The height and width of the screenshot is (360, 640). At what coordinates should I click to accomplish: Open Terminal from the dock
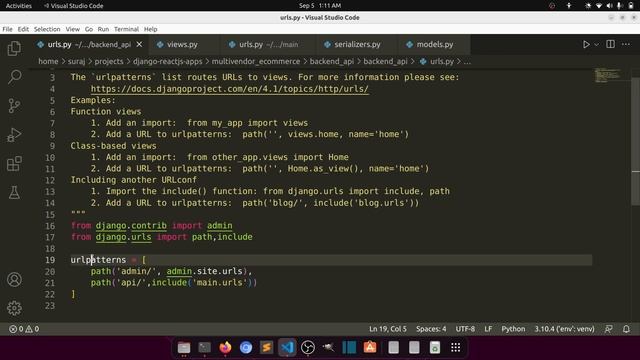(x=204, y=347)
